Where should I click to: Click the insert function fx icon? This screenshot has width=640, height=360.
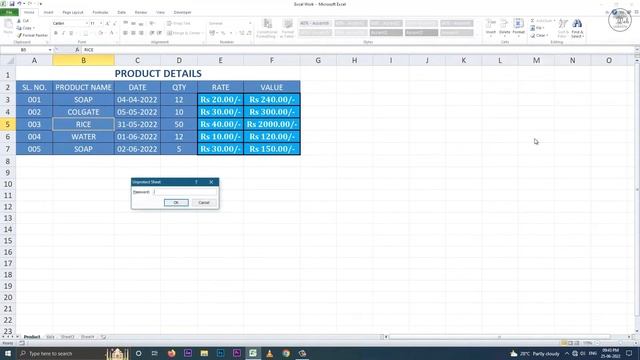[x=77, y=49]
